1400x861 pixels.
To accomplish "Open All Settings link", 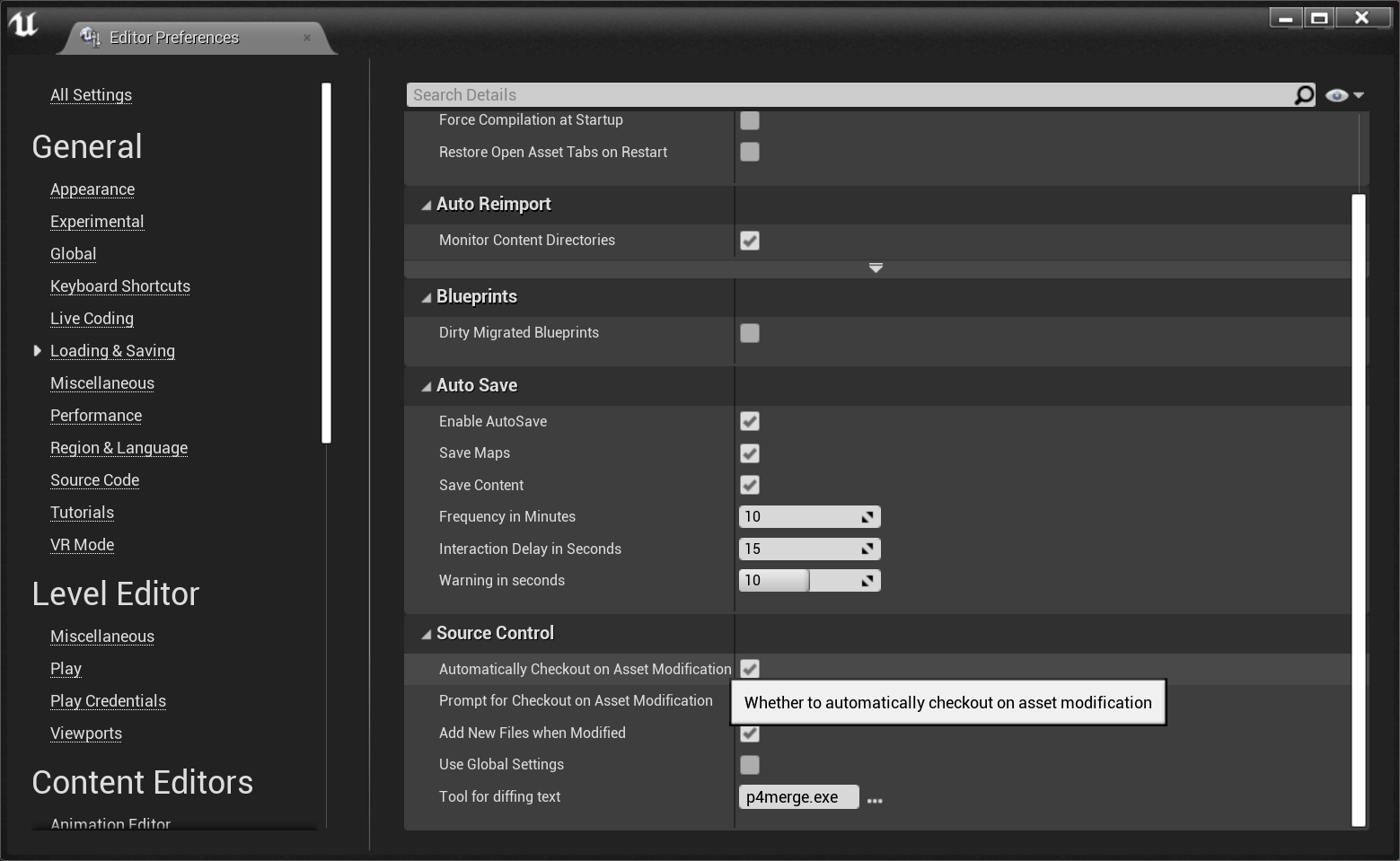I will point(91,95).
